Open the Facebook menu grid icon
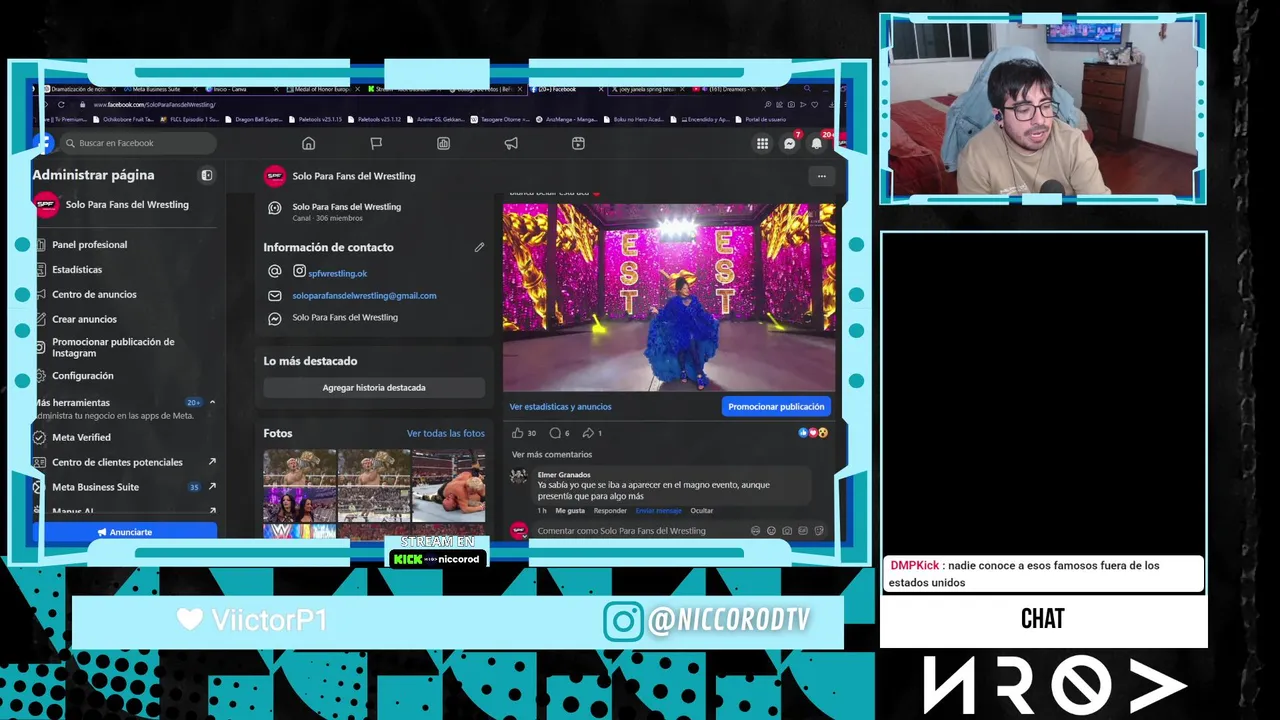 762,143
